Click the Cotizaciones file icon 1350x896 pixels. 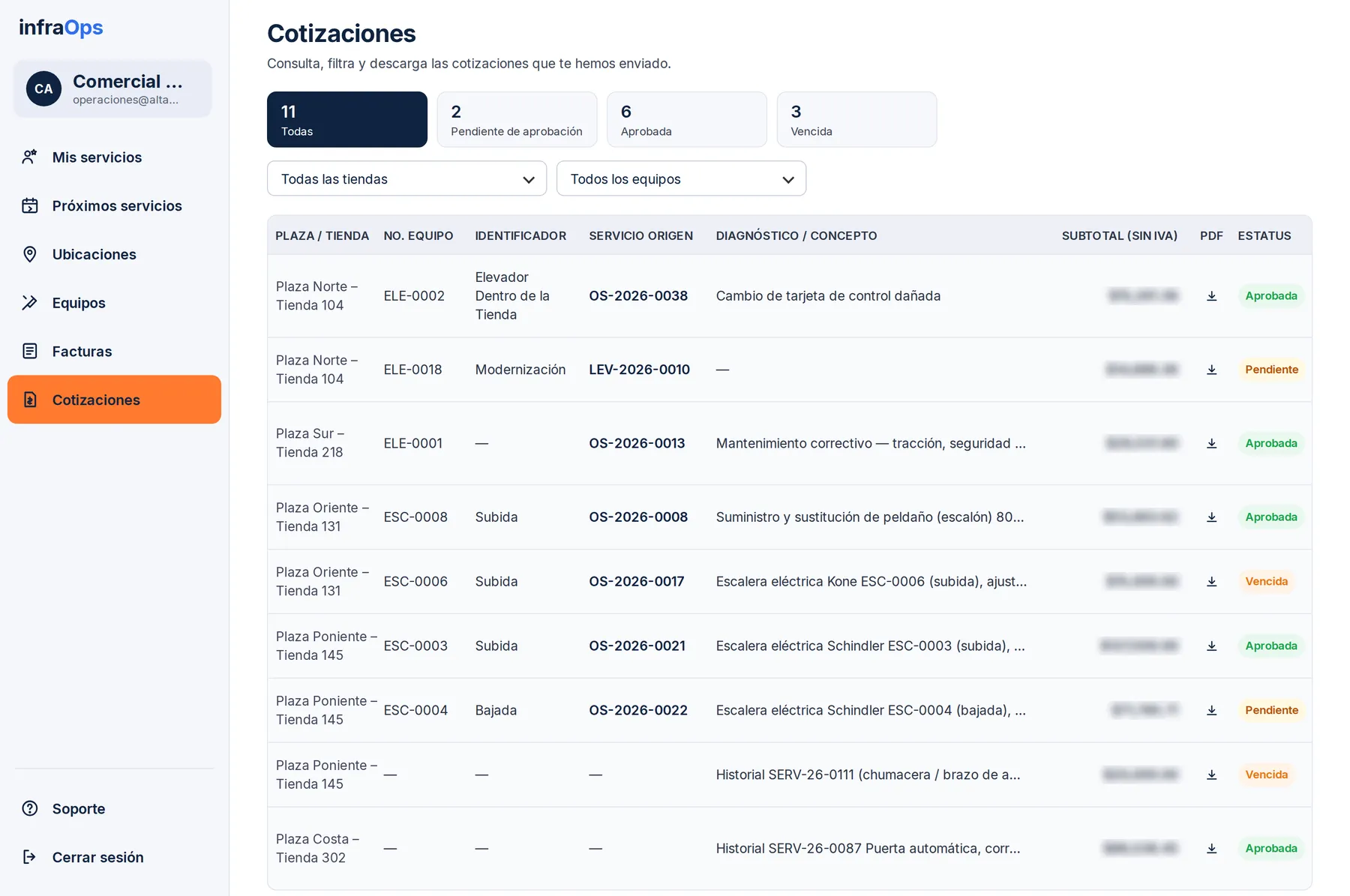[30, 400]
